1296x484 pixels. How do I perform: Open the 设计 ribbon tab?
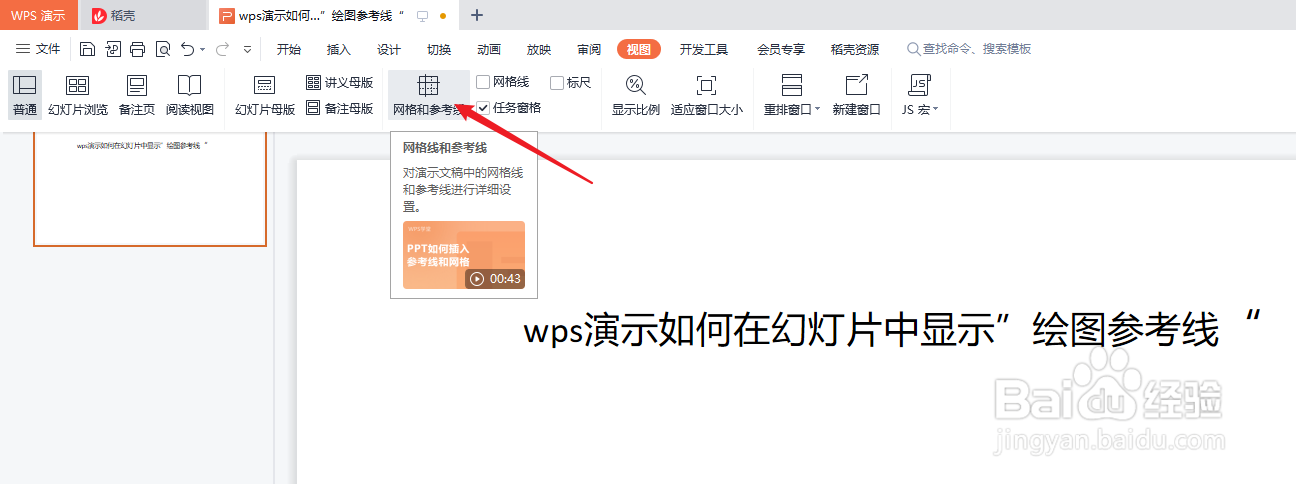pyautogui.click(x=389, y=49)
